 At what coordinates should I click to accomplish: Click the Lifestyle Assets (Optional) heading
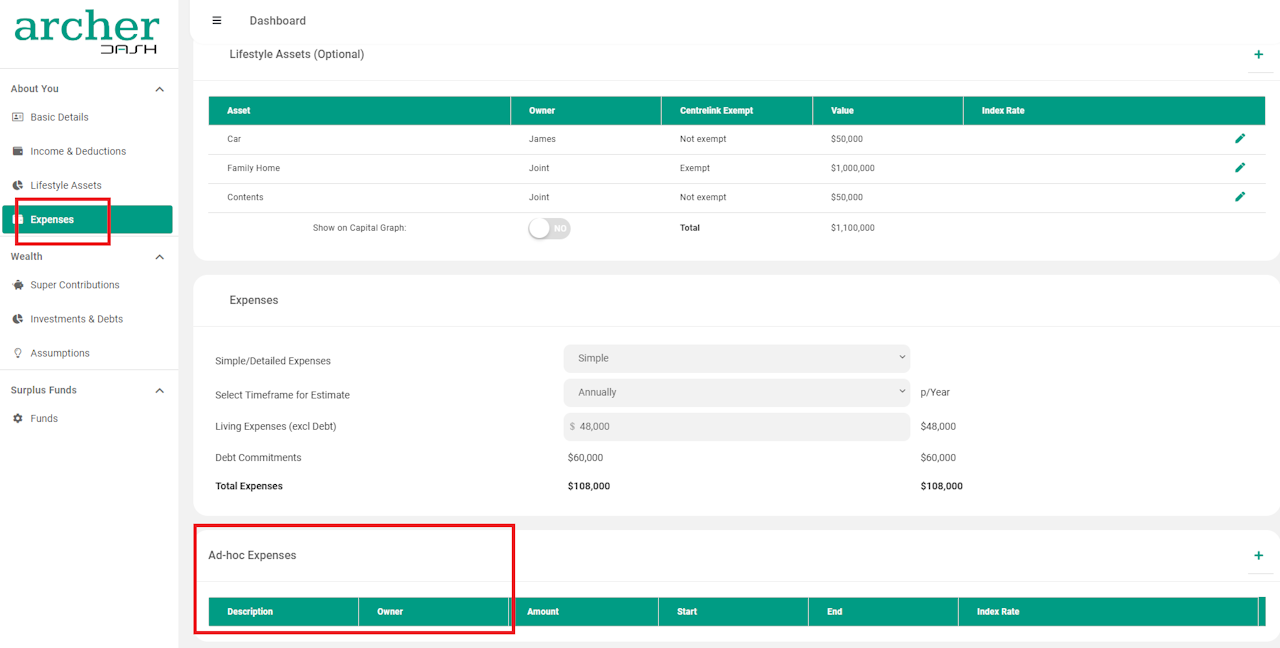(x=297, y=54)
